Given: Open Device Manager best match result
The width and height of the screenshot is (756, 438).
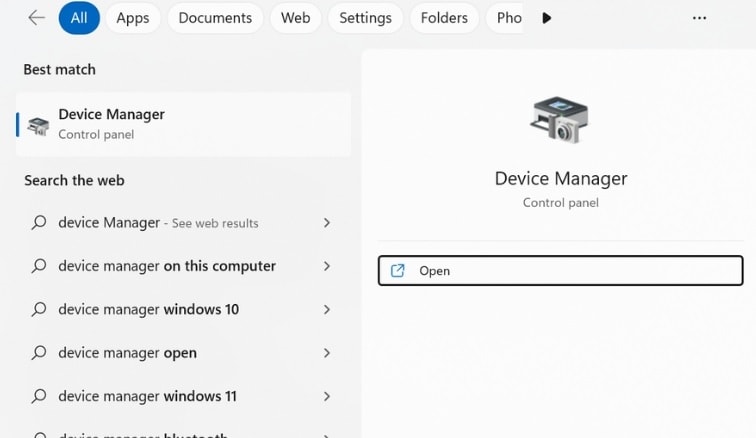Looking at the screenshot, I should coord(183,124).
